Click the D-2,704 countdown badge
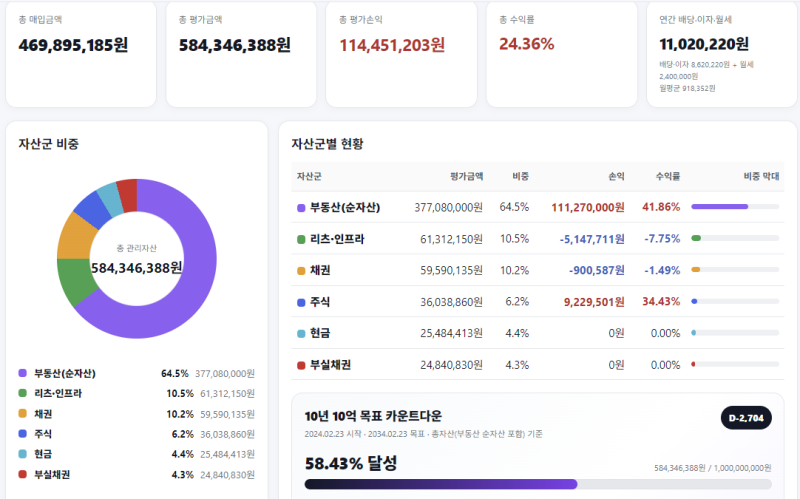The image size is (800, 499). pyautogui.click(x=746, y=418)
